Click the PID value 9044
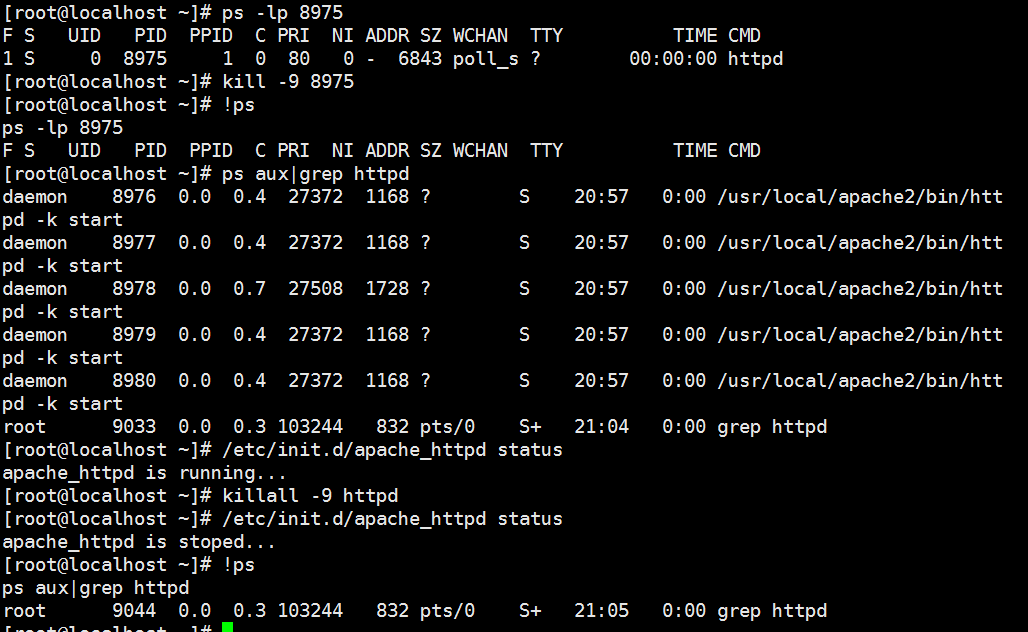1028x632 pixels. 134,611
